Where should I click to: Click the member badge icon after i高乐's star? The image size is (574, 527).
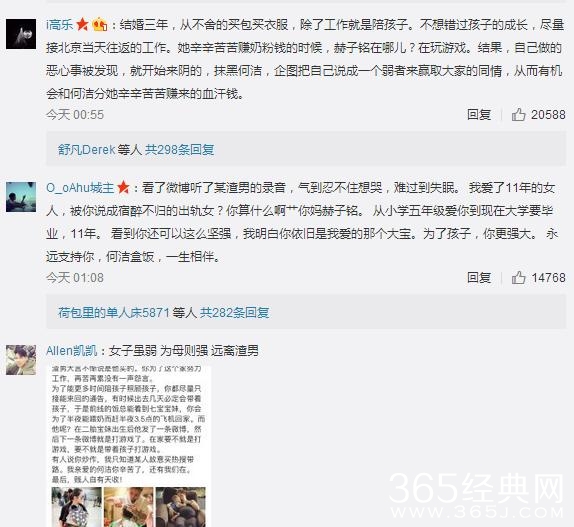100,25
